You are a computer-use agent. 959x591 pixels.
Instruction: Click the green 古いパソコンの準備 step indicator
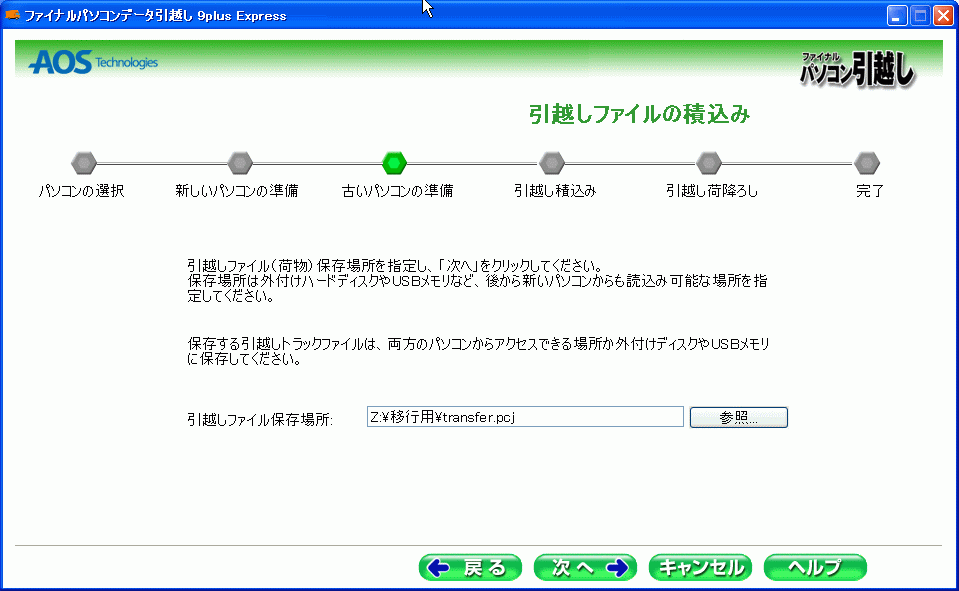tap(395, 162)
